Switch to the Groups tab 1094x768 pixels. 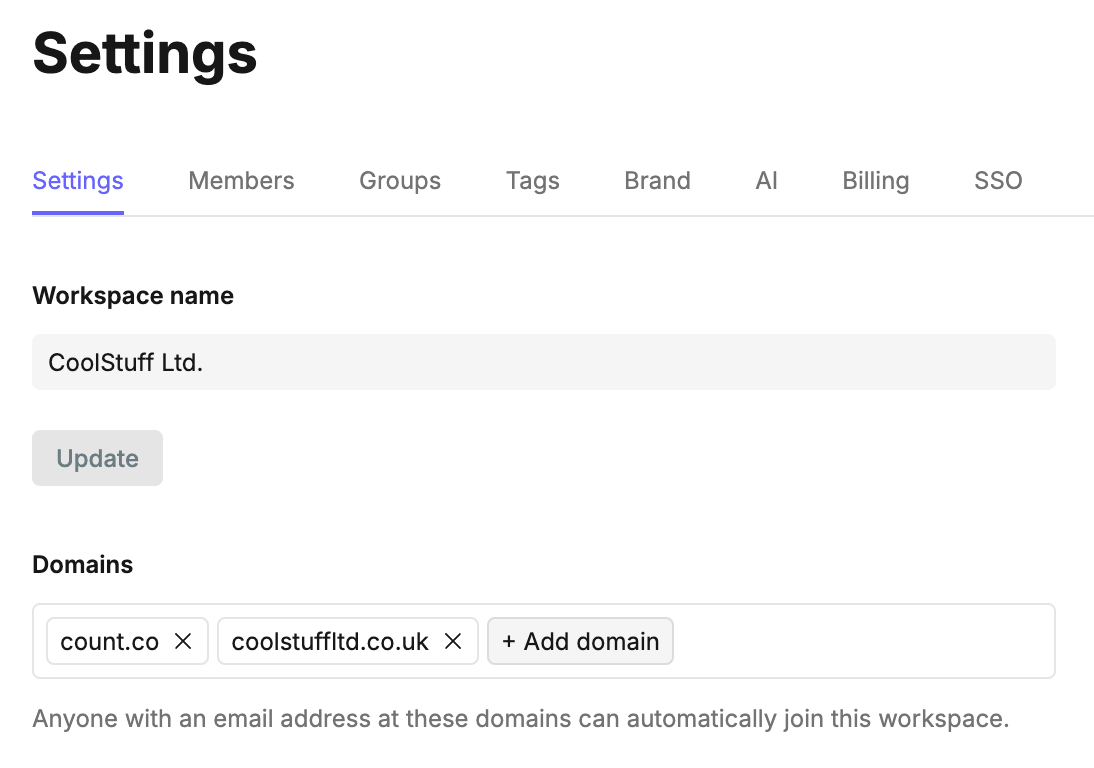(x=400, y=181)
